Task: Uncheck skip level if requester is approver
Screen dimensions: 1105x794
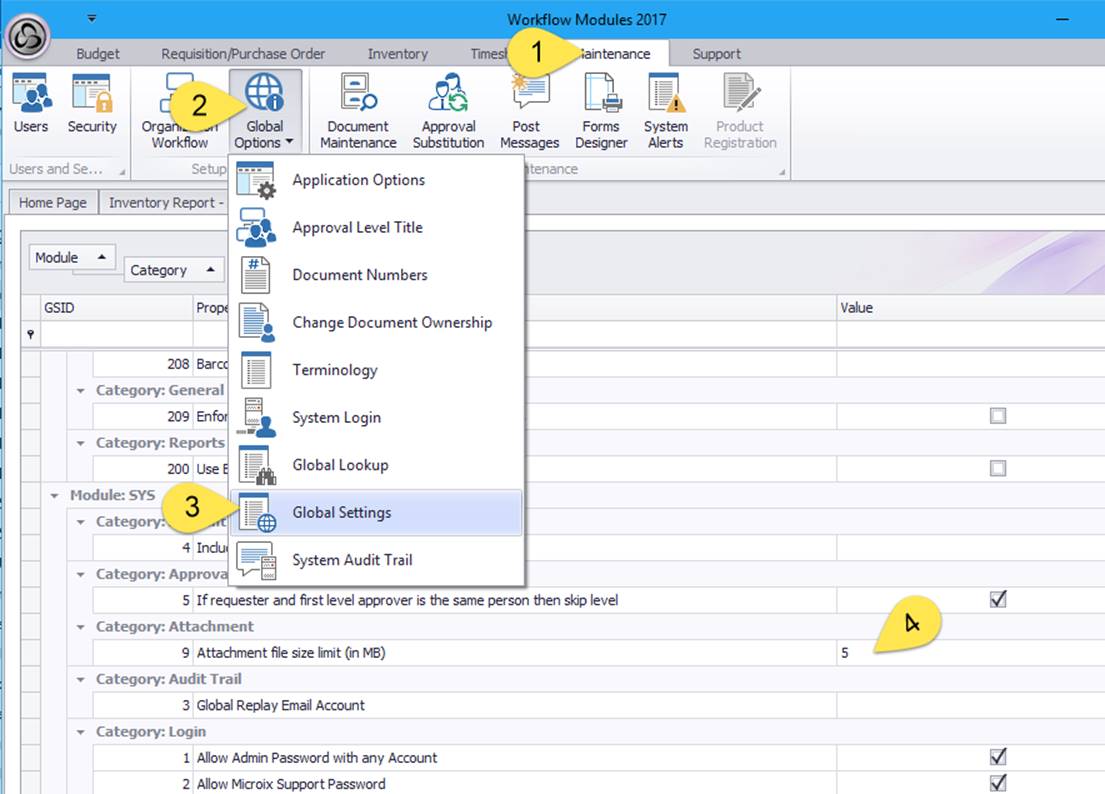Action: [x=997, y=600]
